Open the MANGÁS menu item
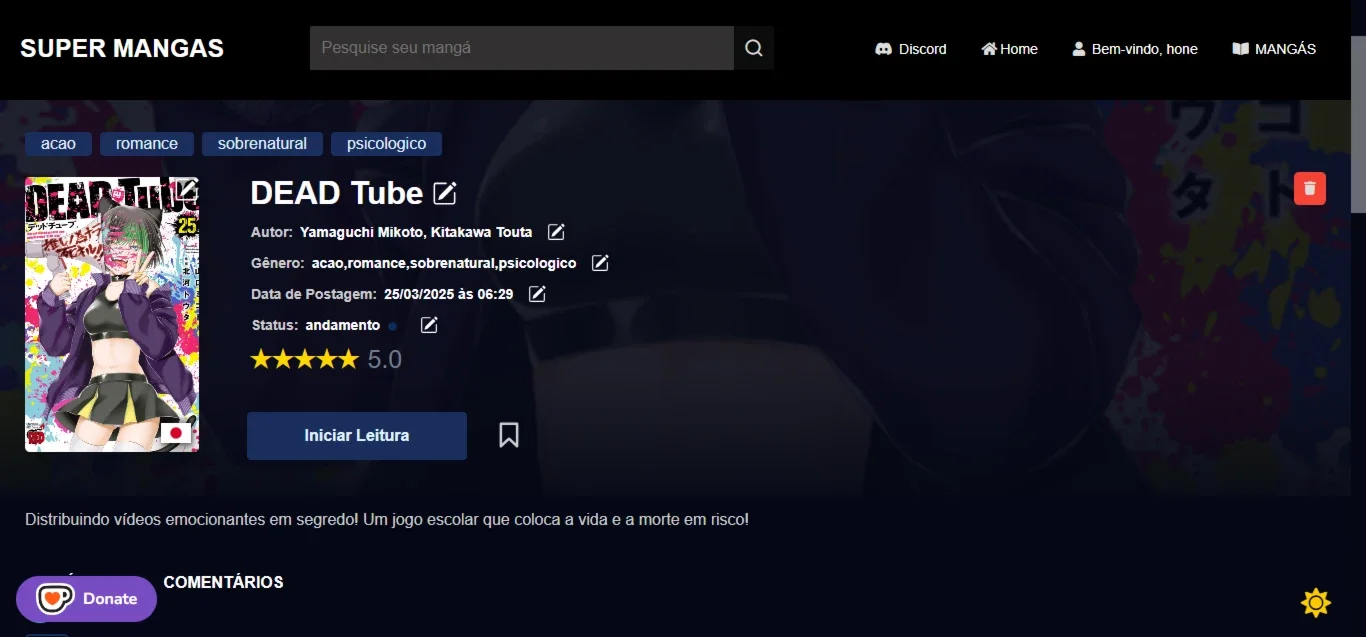 click(1274, 48)
